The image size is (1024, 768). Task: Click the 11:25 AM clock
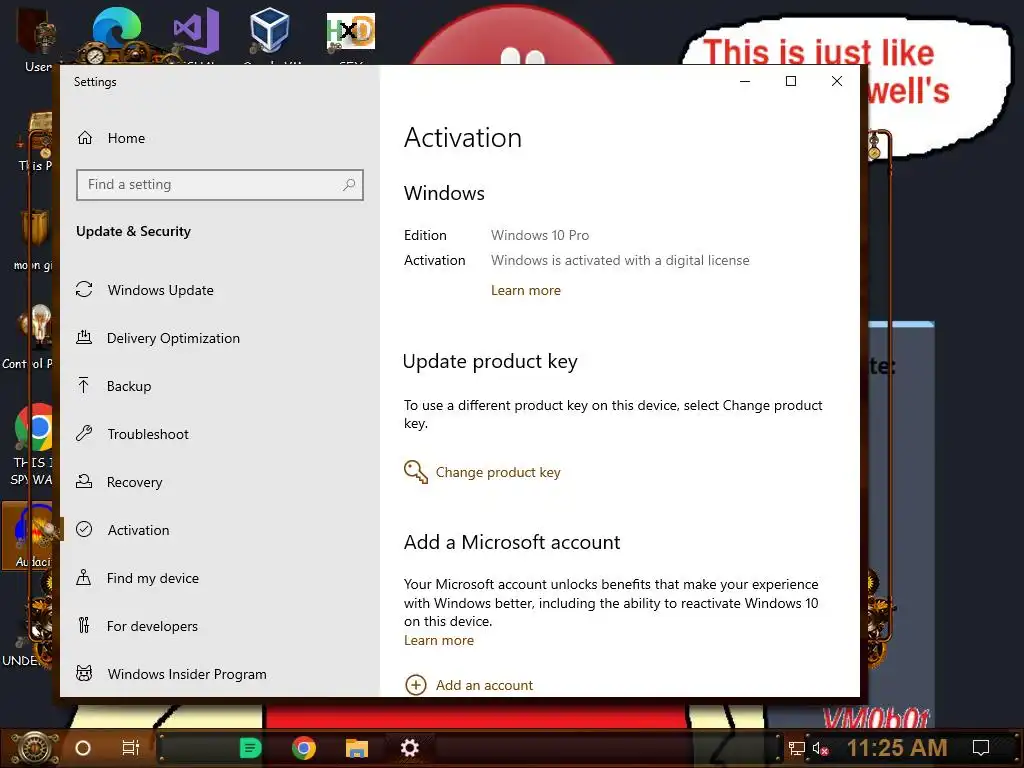pos(897,748)
